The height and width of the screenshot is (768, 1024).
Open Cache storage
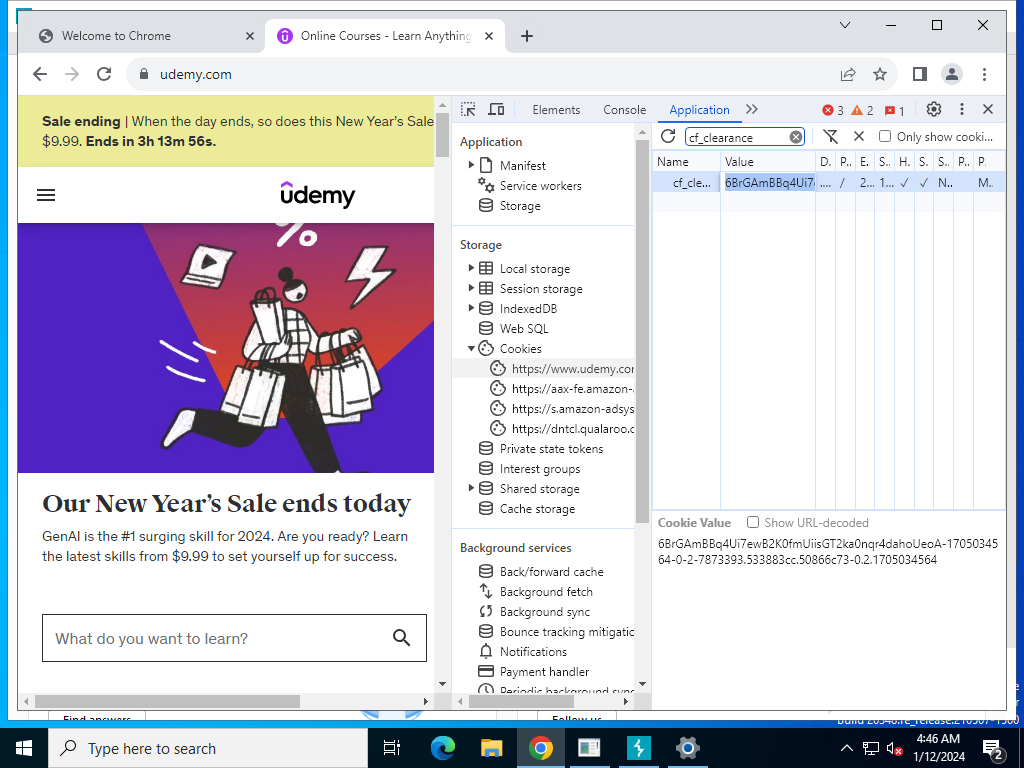point(537,509)
